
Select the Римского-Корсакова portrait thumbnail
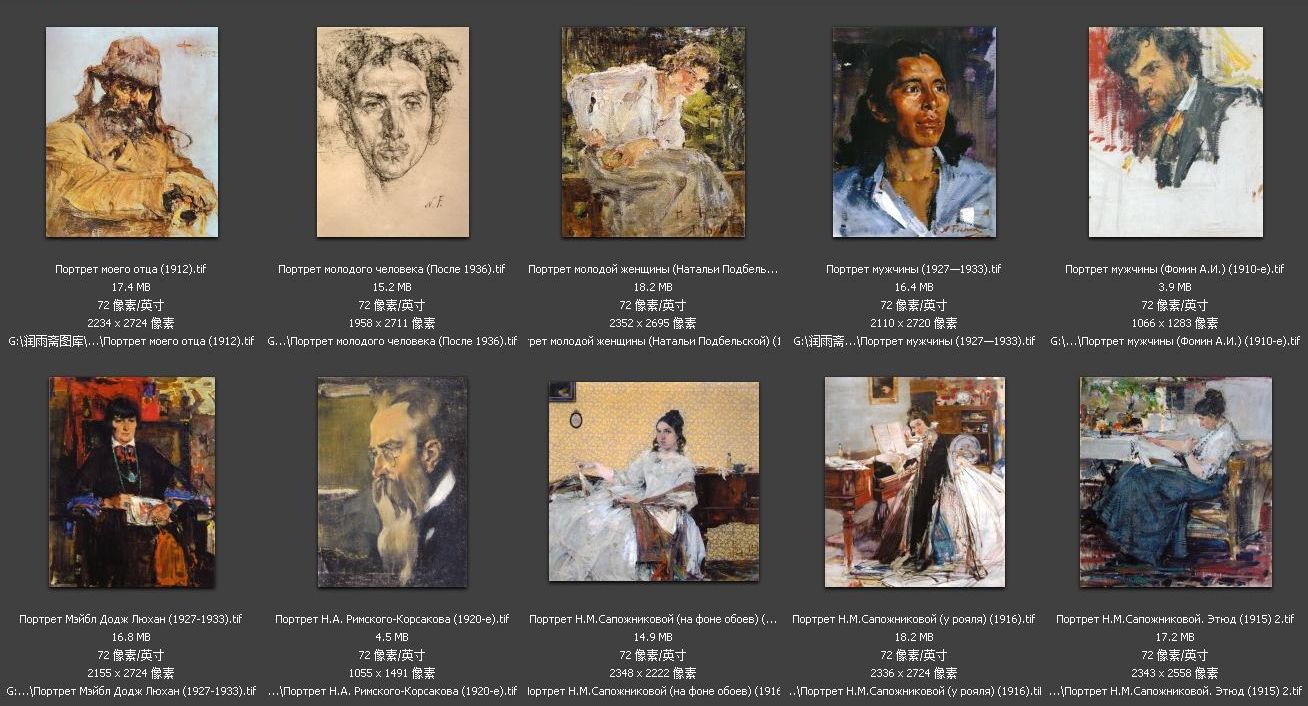[393, 482]
